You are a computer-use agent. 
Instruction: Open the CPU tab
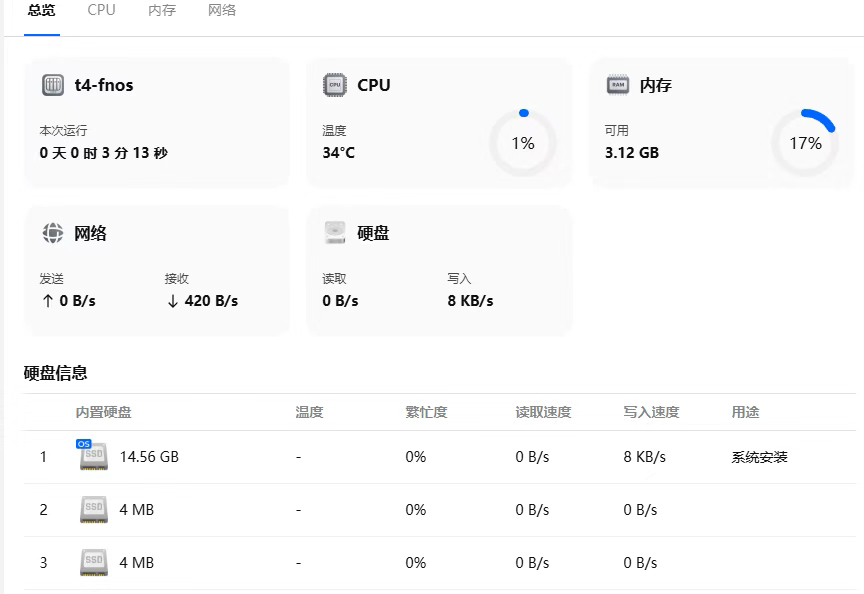click(x=101, y=11)
